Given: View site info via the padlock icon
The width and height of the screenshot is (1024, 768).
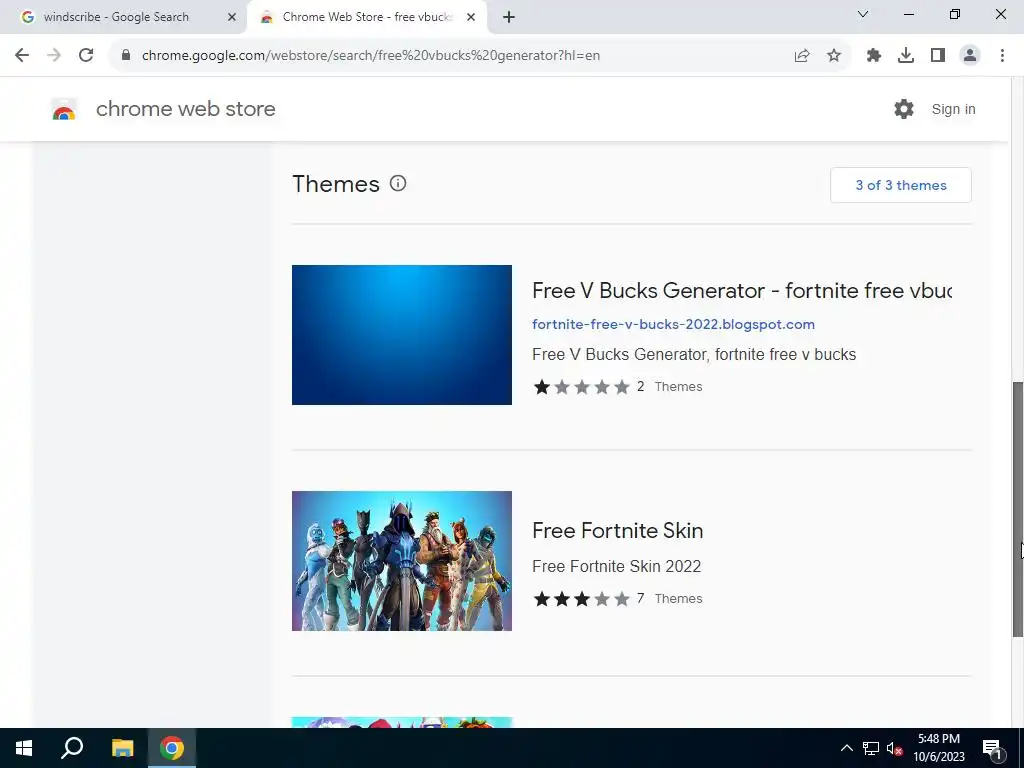Looking at the screenshot, I should click(126, 56).
